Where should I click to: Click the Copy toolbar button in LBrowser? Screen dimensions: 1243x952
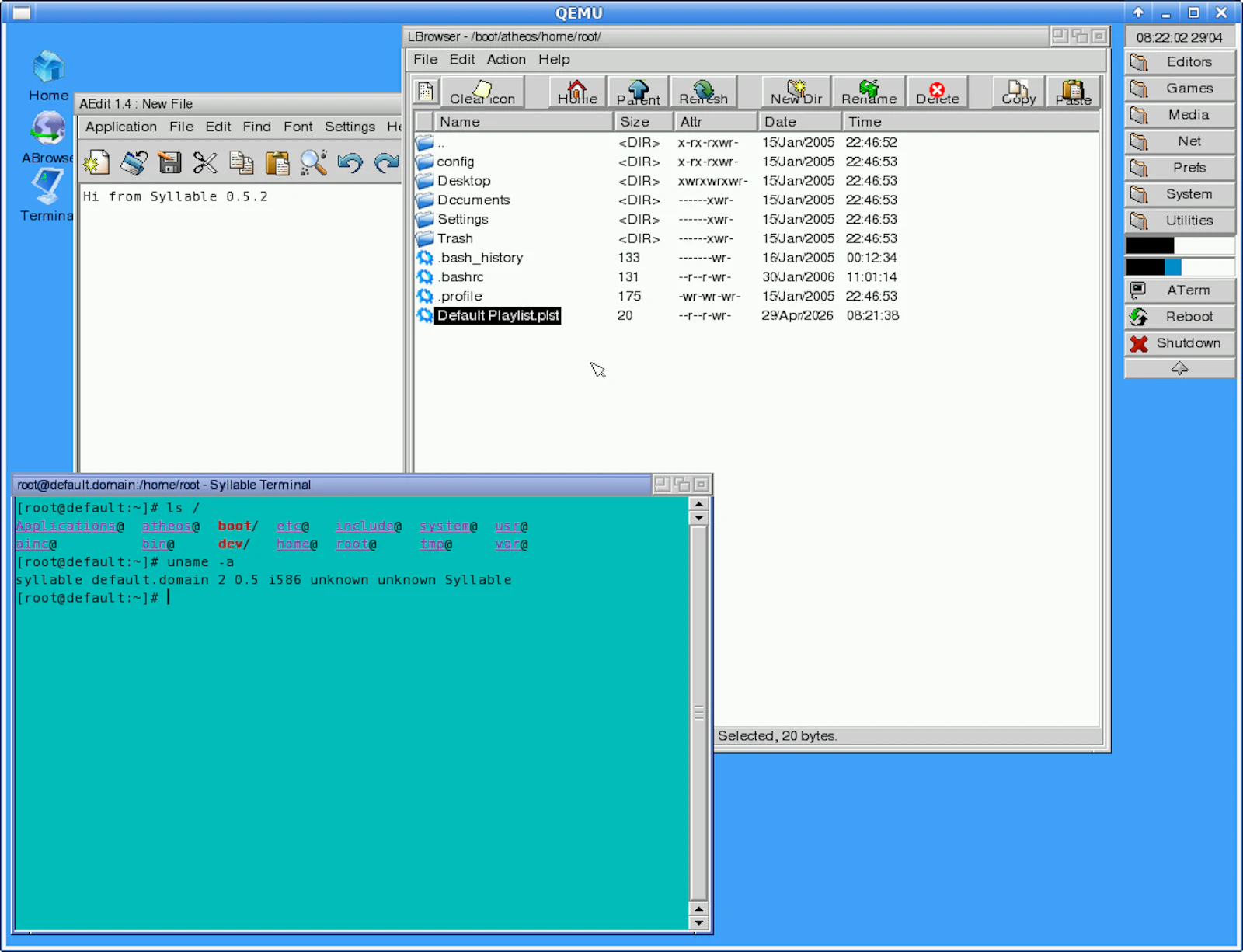[1018, 92]
